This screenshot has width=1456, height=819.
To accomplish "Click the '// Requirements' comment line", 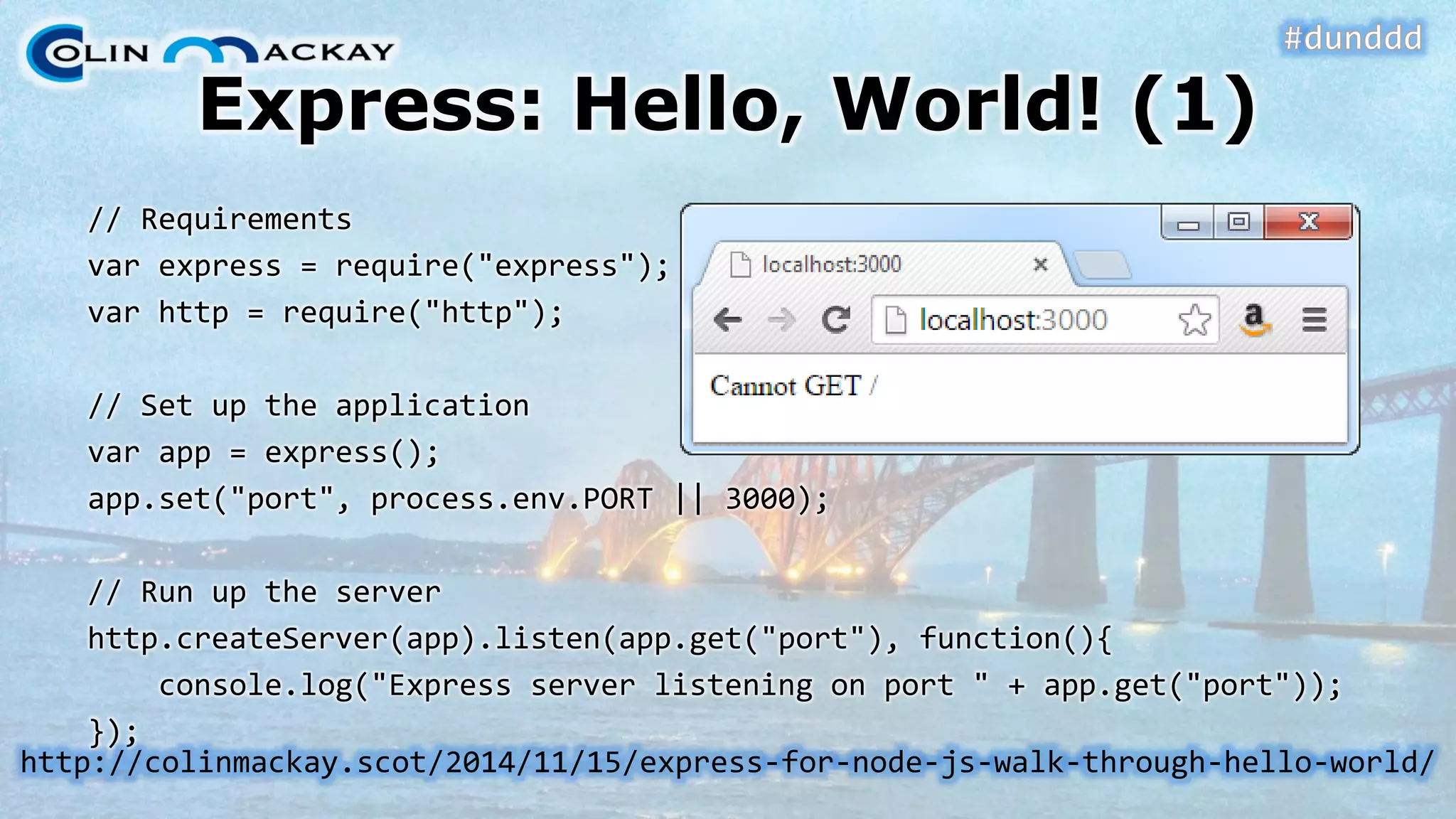I will point(220,220).
